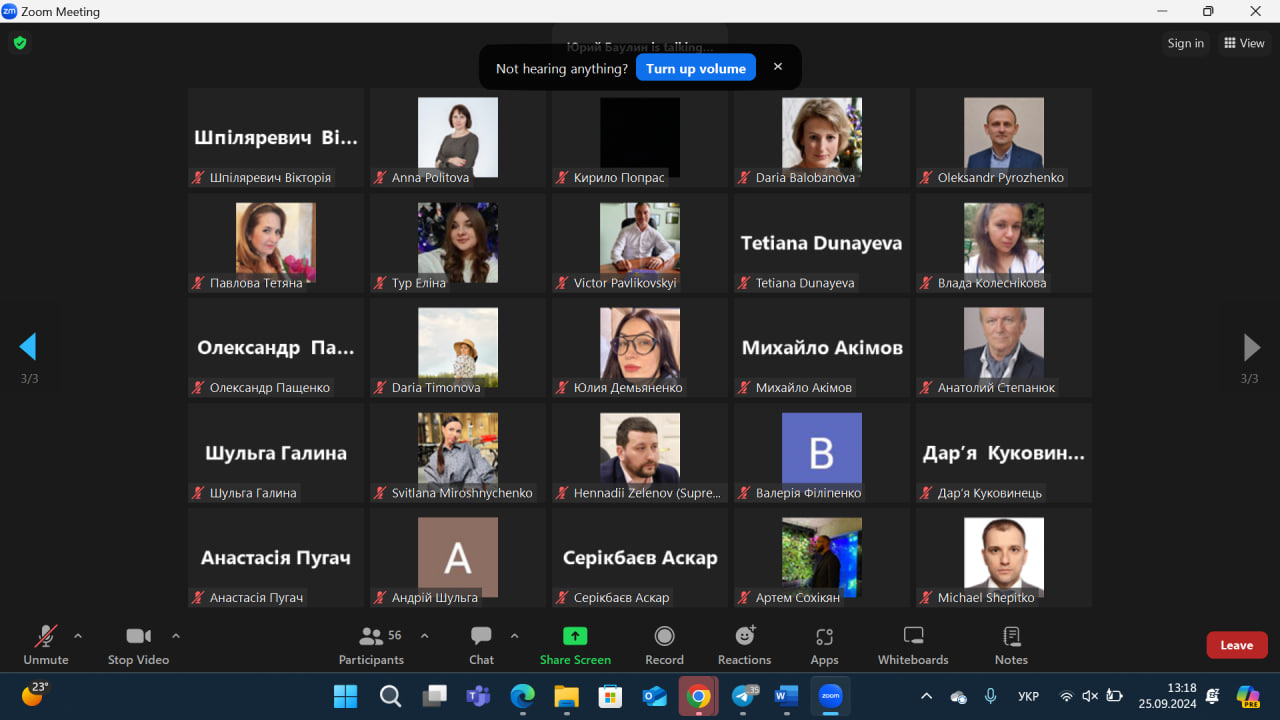This screenshot has width=1280, height=720.
Task: Open the View layout menu
Action: pyautogui.click(x=1244, y=43)
